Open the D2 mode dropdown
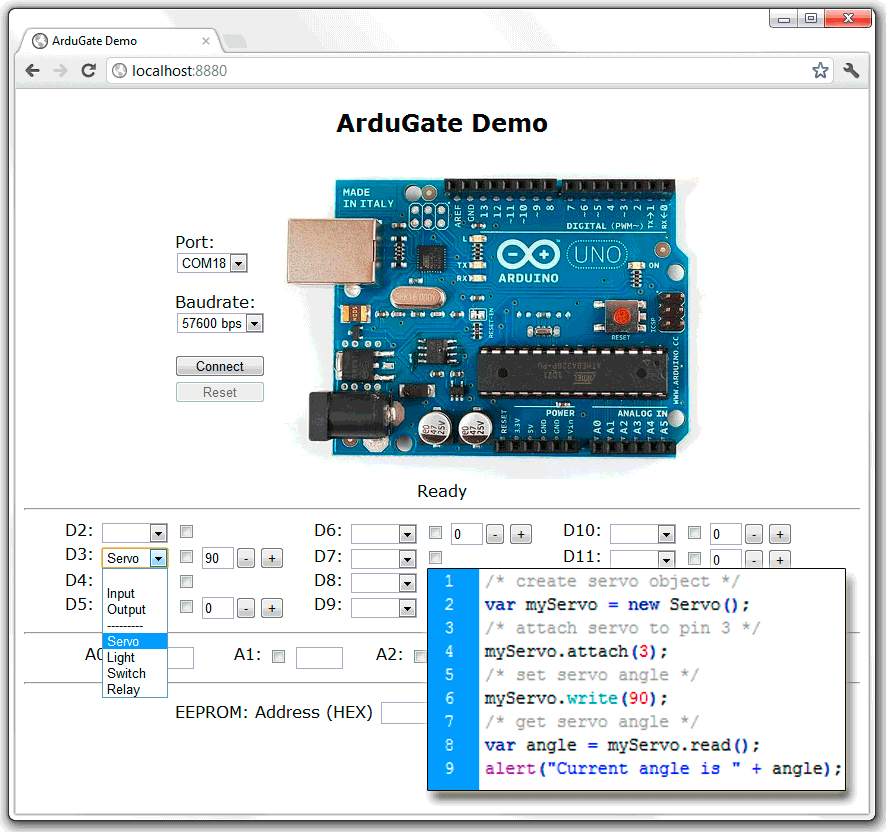This screenshot has width=886, height=832. pos(134,532)
